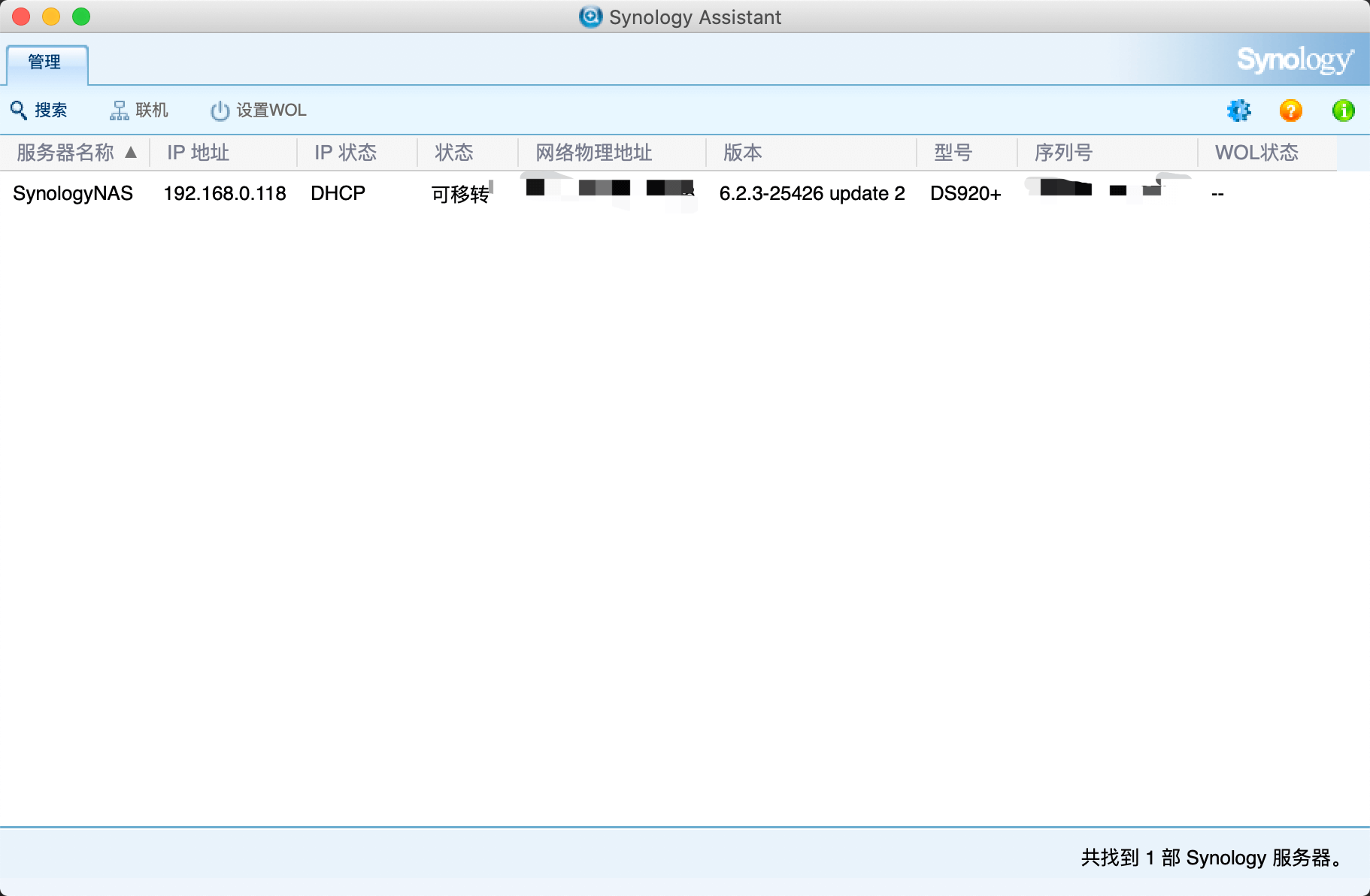Maximize the window with green button
This screenshot has height=896, width=1370.
pyautogui.click(x=81, y=17)
